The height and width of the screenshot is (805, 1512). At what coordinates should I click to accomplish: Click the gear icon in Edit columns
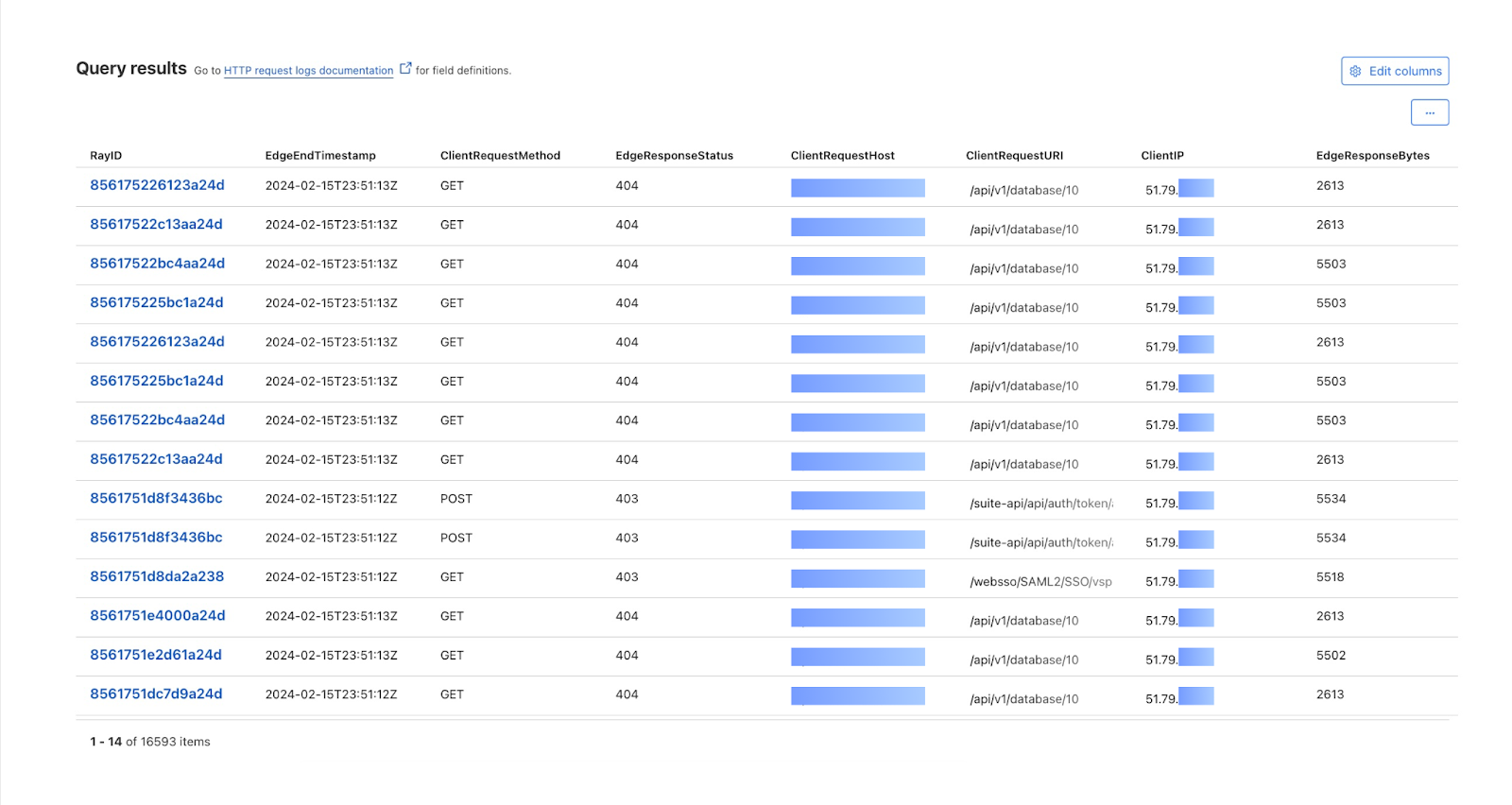[1355, 71]
